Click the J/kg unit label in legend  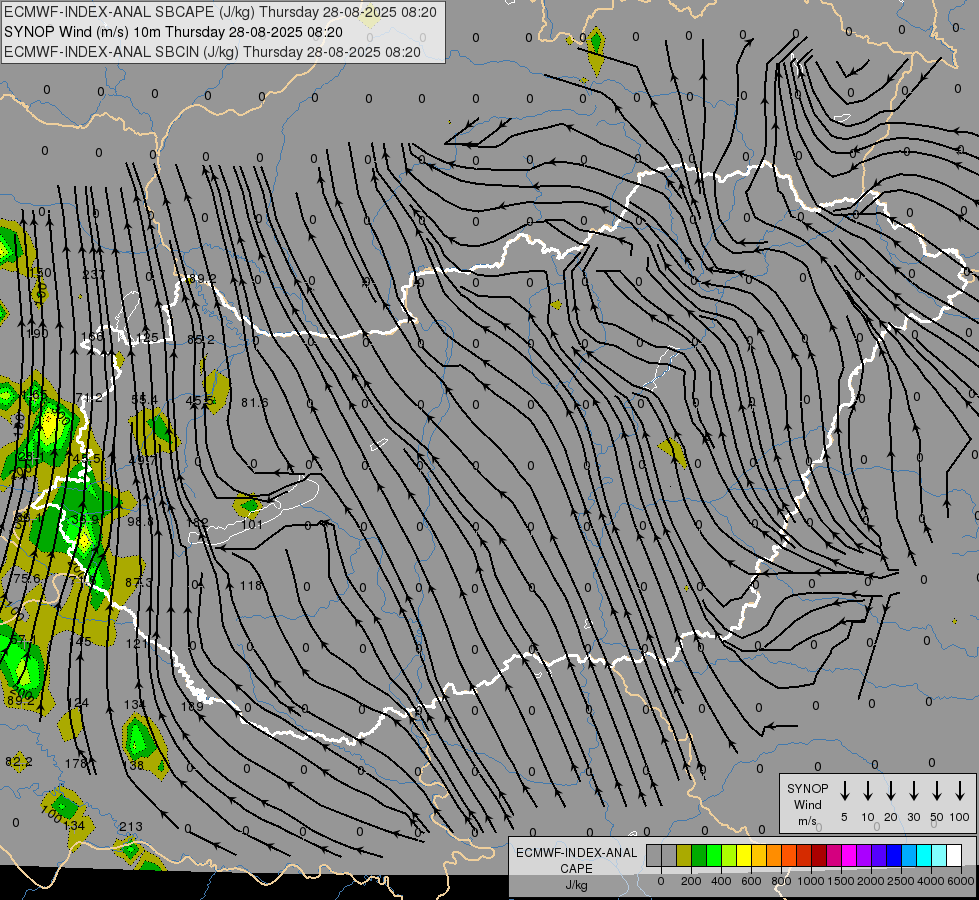click(x=576, y=885)
